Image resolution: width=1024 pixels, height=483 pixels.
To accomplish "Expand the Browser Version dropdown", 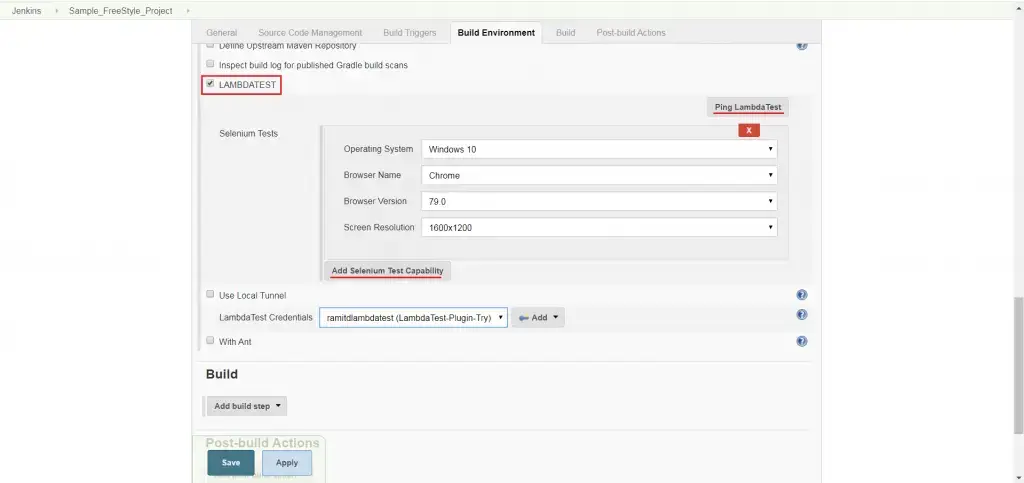I will point(599,201).
